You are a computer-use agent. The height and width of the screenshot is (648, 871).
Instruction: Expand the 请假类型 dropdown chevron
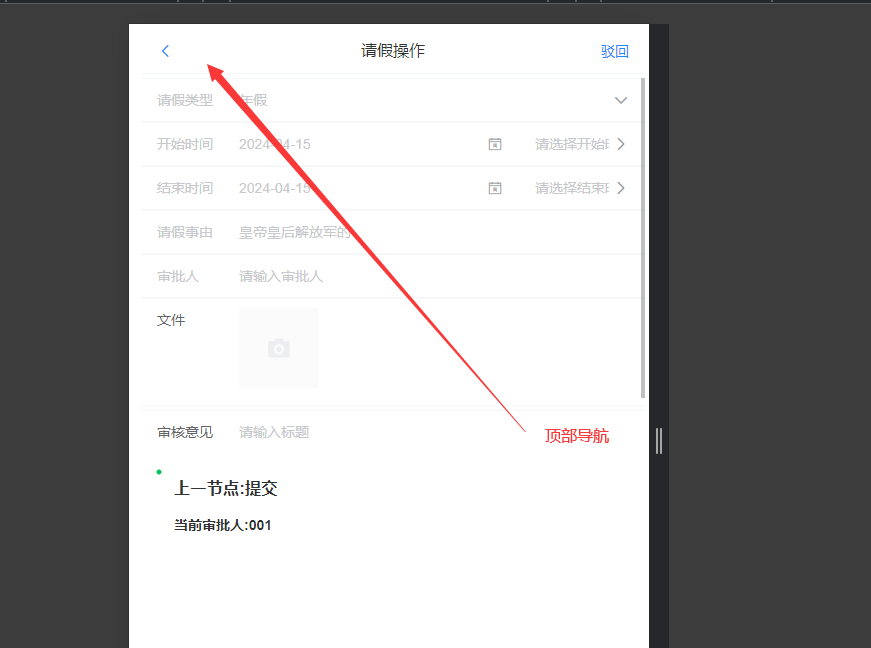click(x=620, y=101)
